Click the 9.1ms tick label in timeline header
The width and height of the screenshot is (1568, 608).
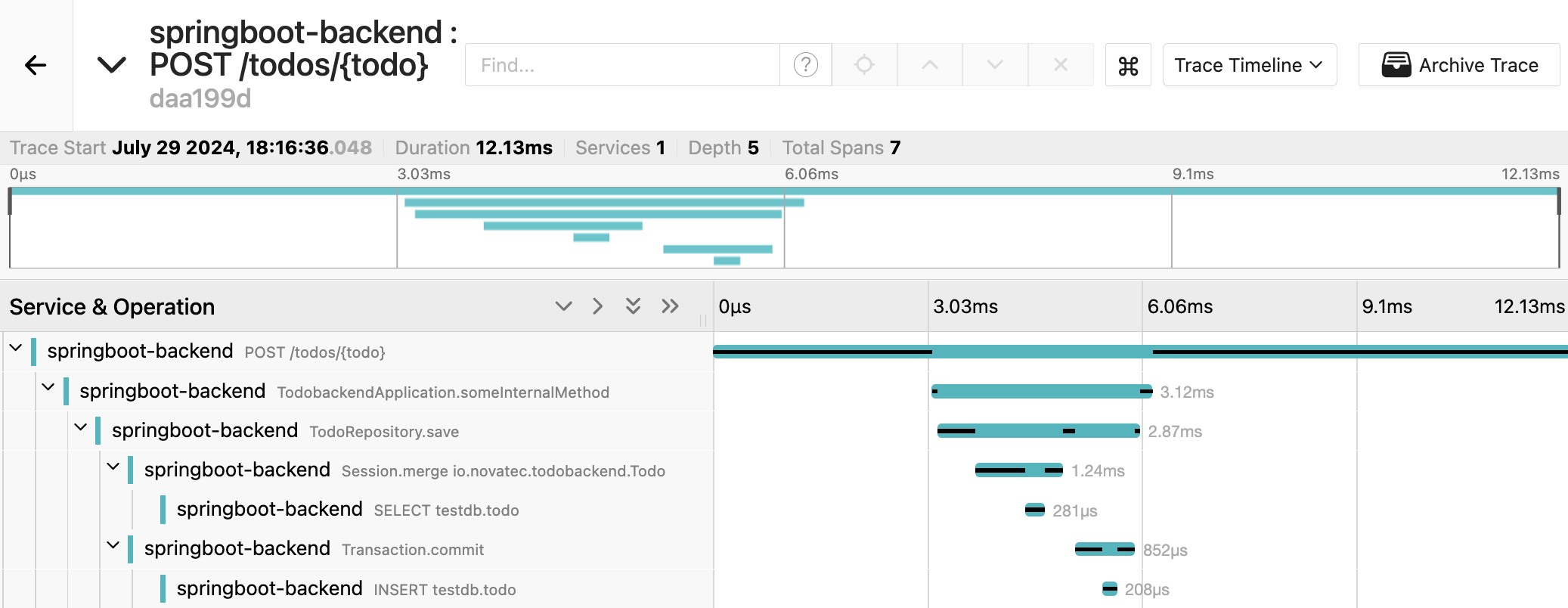pyautogui.click(x=1387, y=306)
